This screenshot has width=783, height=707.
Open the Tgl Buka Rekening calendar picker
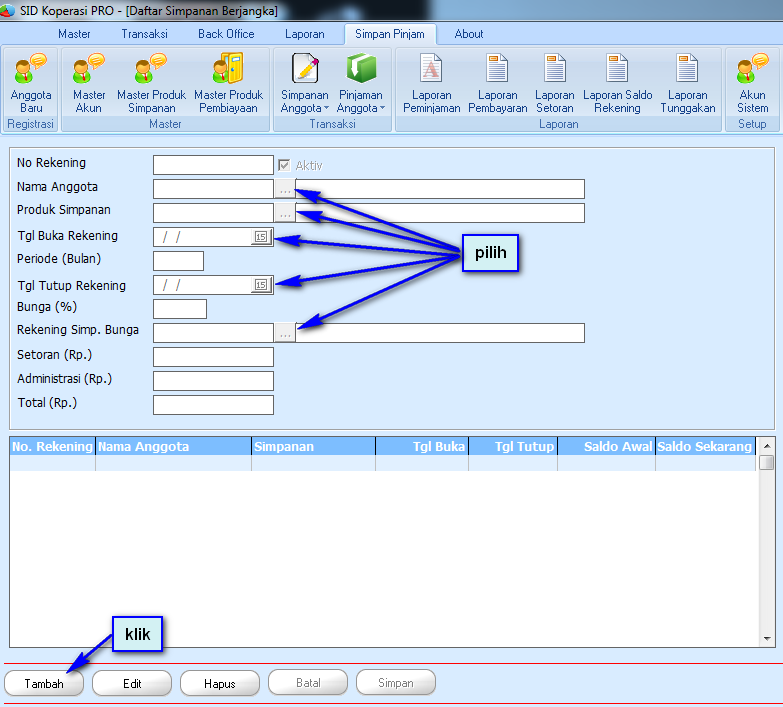(261, 237)
